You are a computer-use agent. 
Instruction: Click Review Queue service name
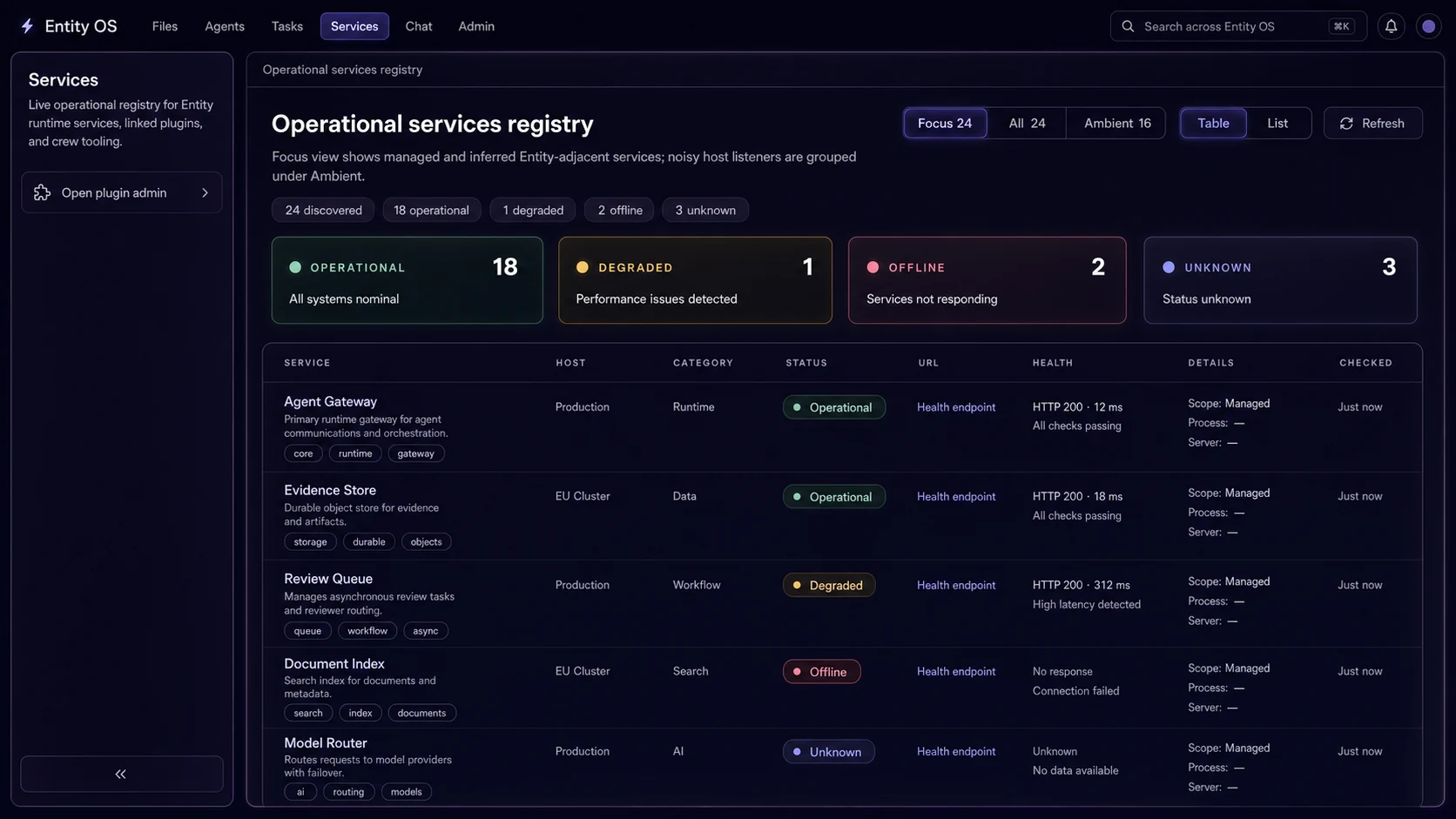tap(328, 579)
